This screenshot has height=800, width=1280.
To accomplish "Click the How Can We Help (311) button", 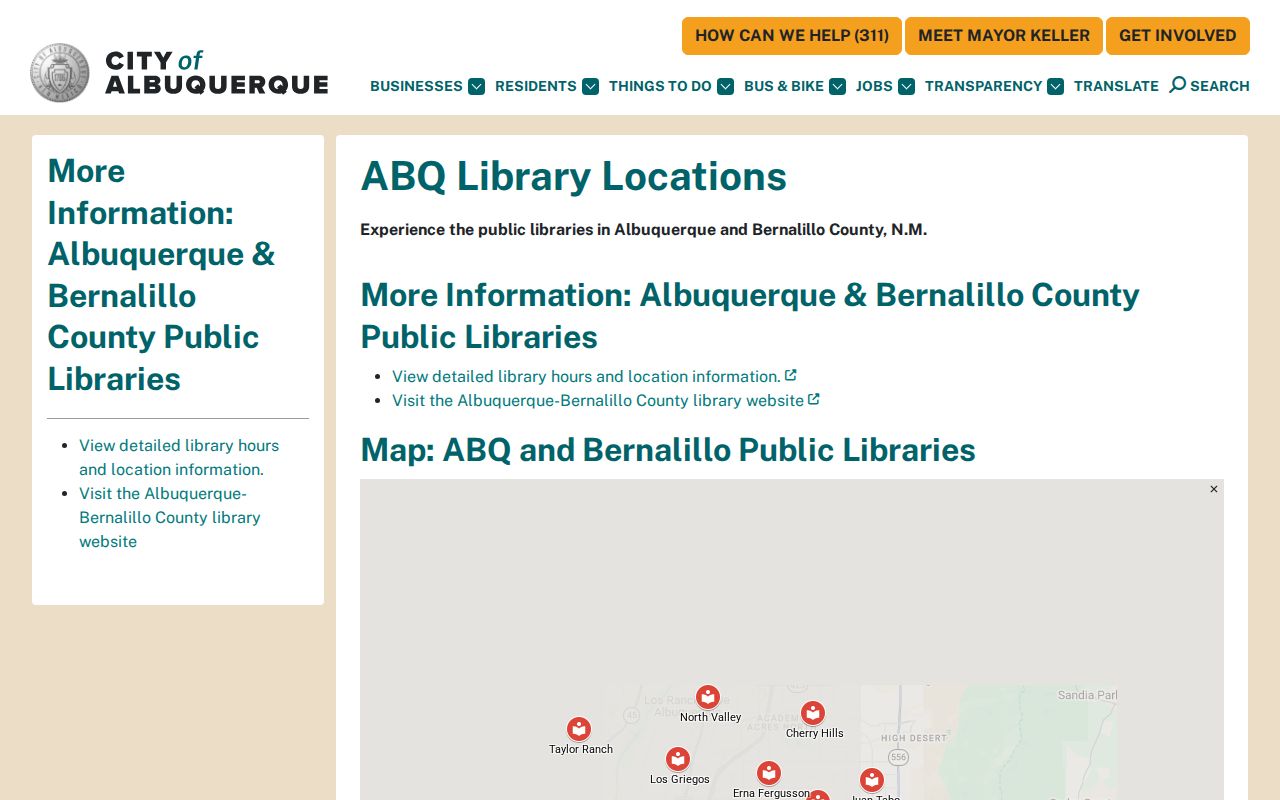I will pos(792,36).
